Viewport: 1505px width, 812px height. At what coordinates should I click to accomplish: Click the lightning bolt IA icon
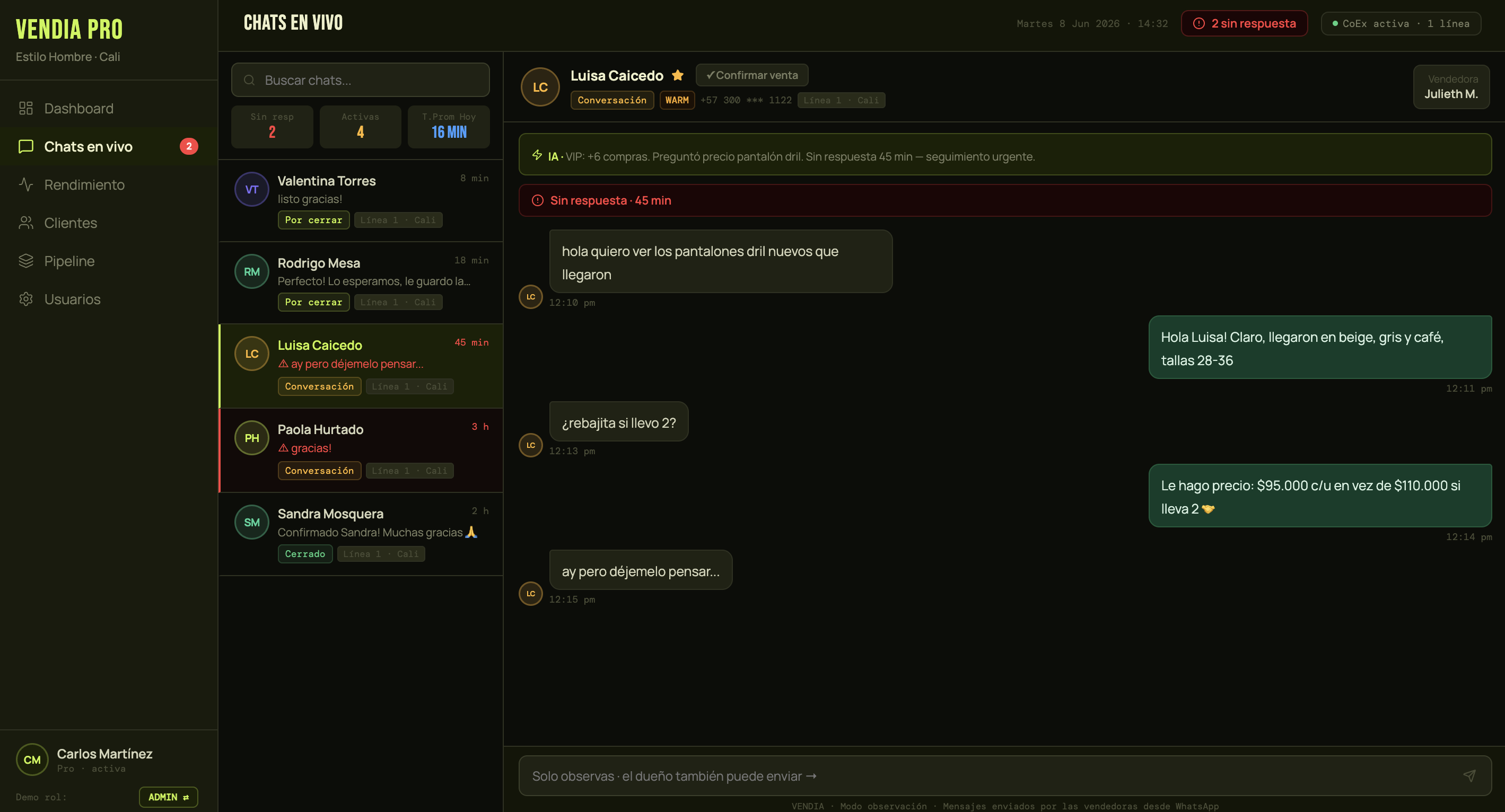point(537,155)
